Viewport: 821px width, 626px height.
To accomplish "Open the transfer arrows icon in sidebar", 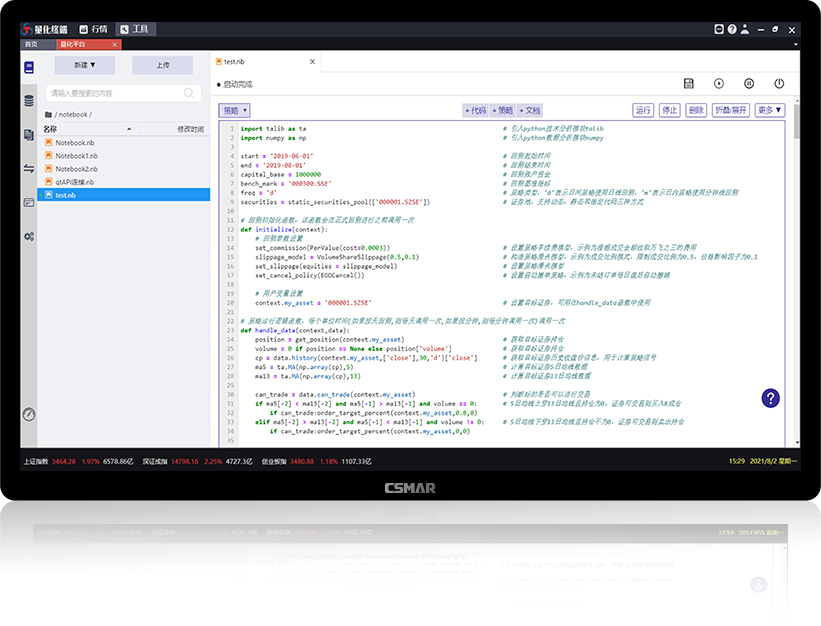I will 29,169.
